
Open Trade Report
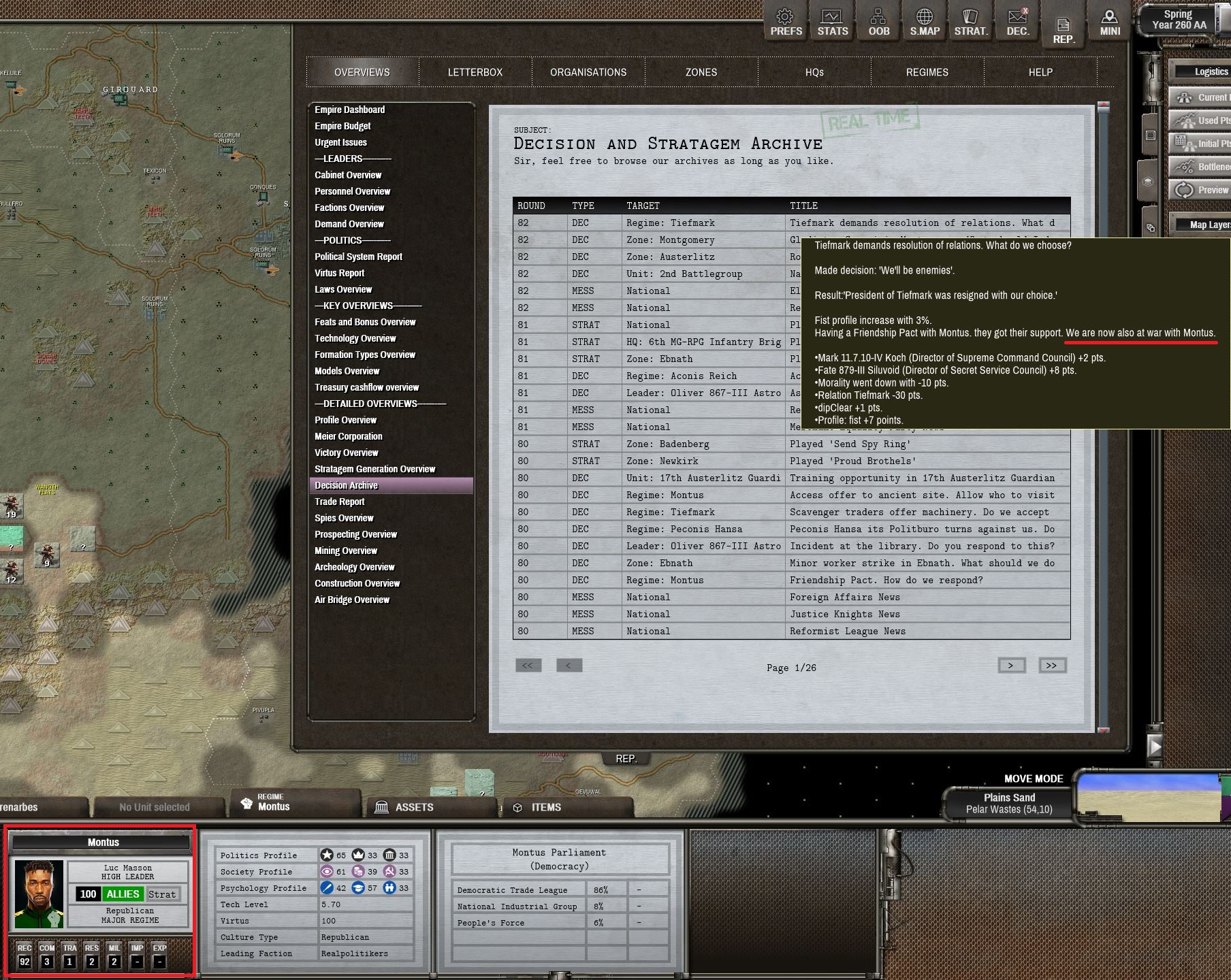click(340, 502)
